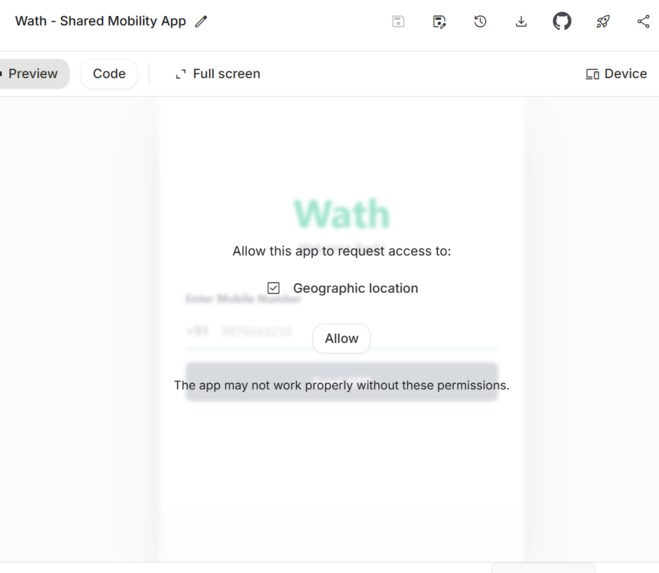
Task: Share the app via share icon
Action: [x=643, y=21]
